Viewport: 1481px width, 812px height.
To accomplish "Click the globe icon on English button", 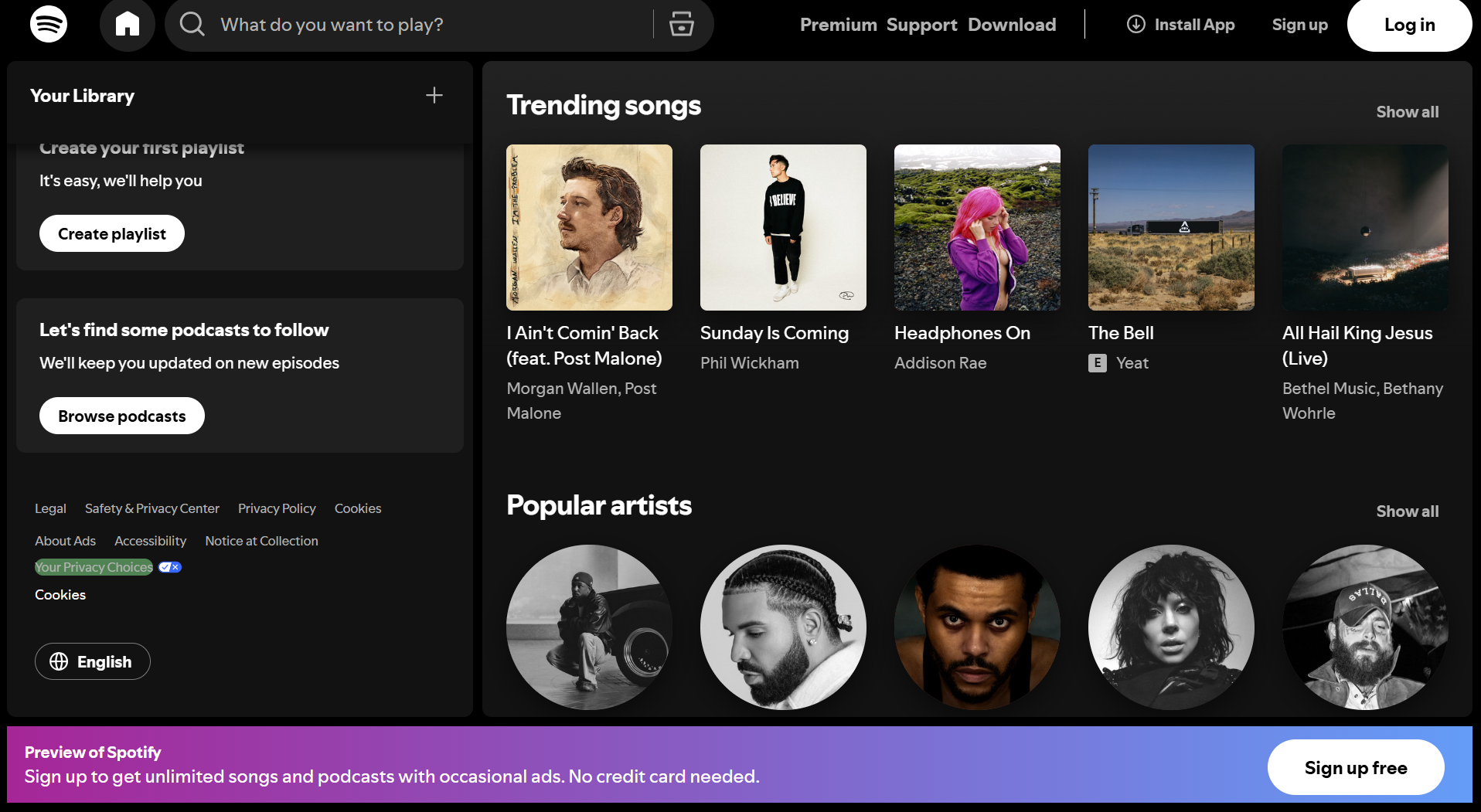I will click(59, 661).
